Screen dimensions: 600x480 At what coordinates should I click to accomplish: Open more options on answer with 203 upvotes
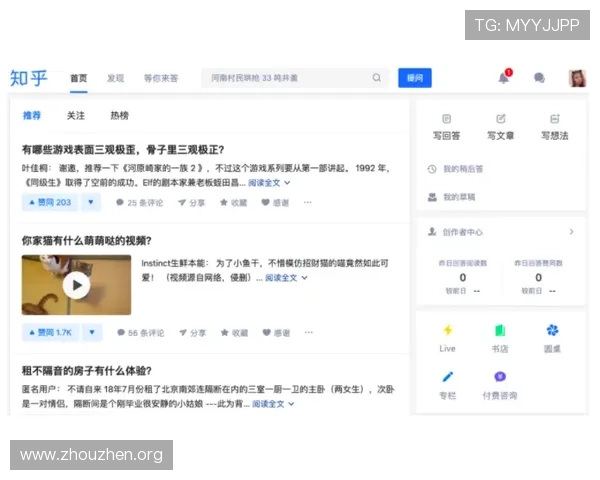(x=308, y=202)
